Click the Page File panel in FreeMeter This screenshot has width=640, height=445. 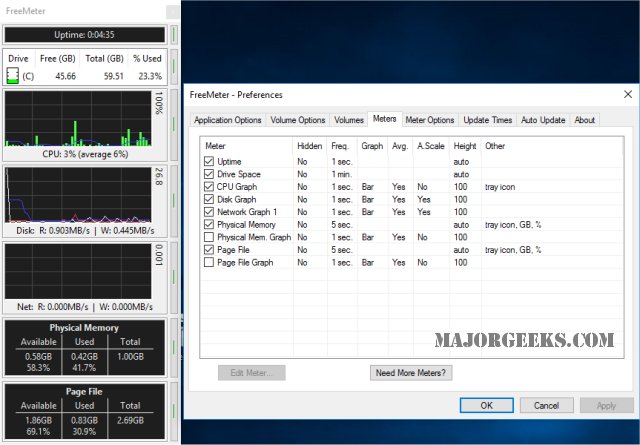point(84,411)
